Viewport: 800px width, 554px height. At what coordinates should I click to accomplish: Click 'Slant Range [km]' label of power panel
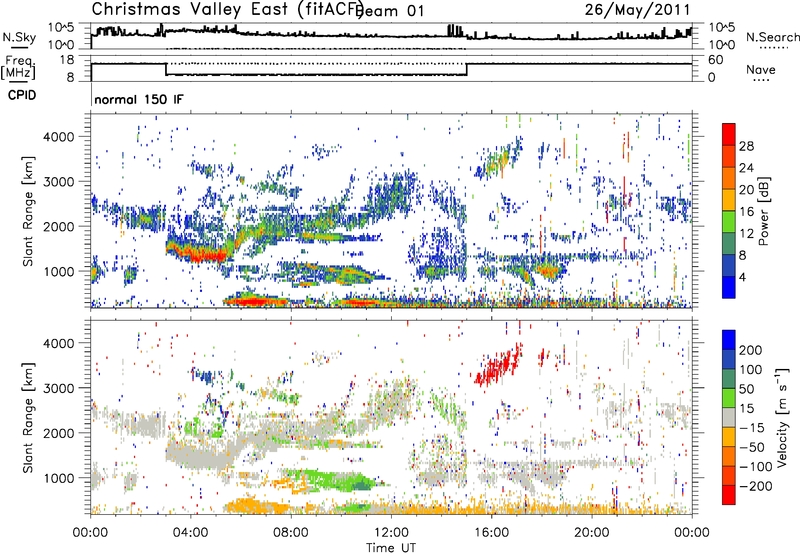click(x=28, y=211)
